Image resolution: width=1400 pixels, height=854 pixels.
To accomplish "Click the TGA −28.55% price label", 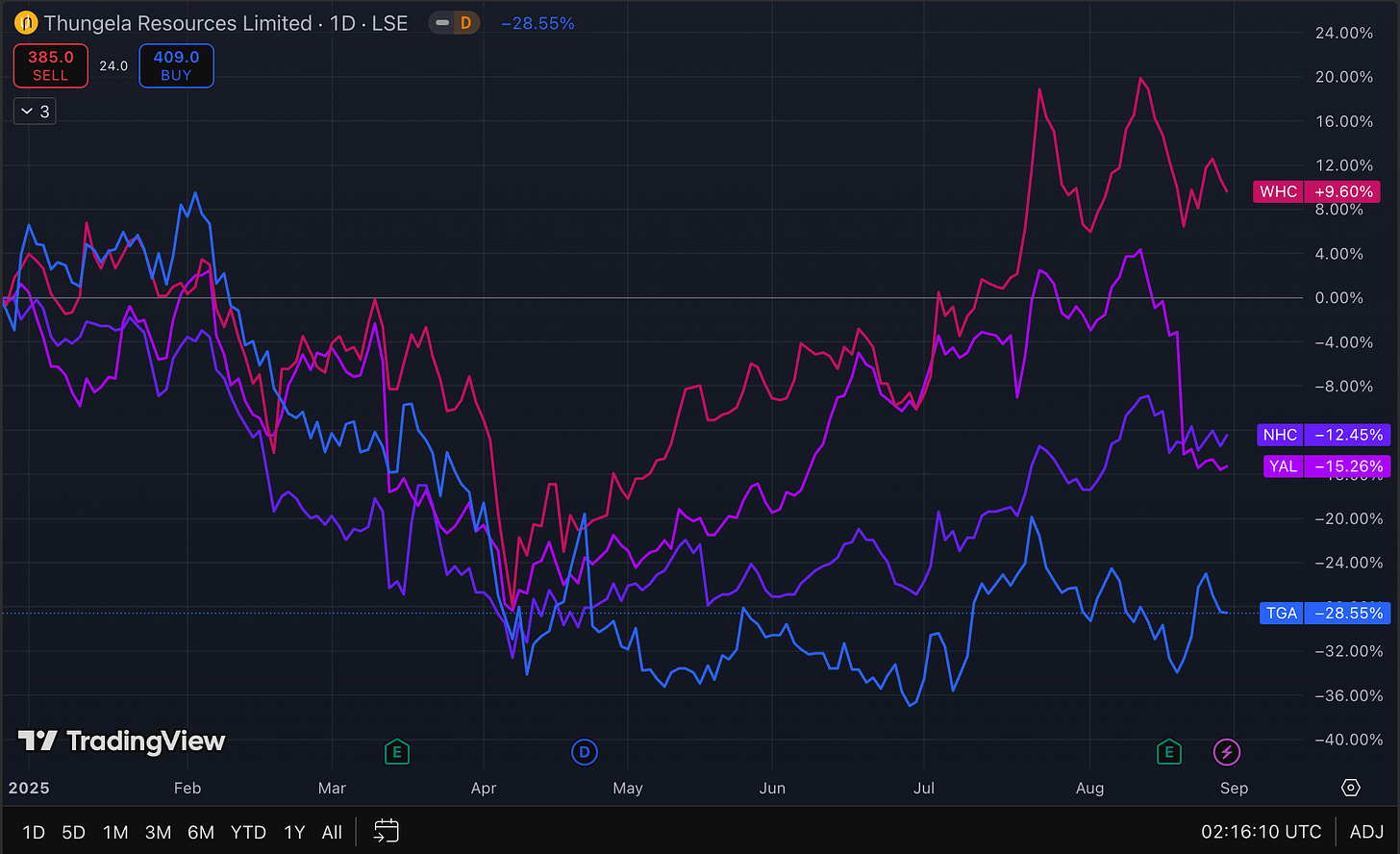I will click(1324, 613).
